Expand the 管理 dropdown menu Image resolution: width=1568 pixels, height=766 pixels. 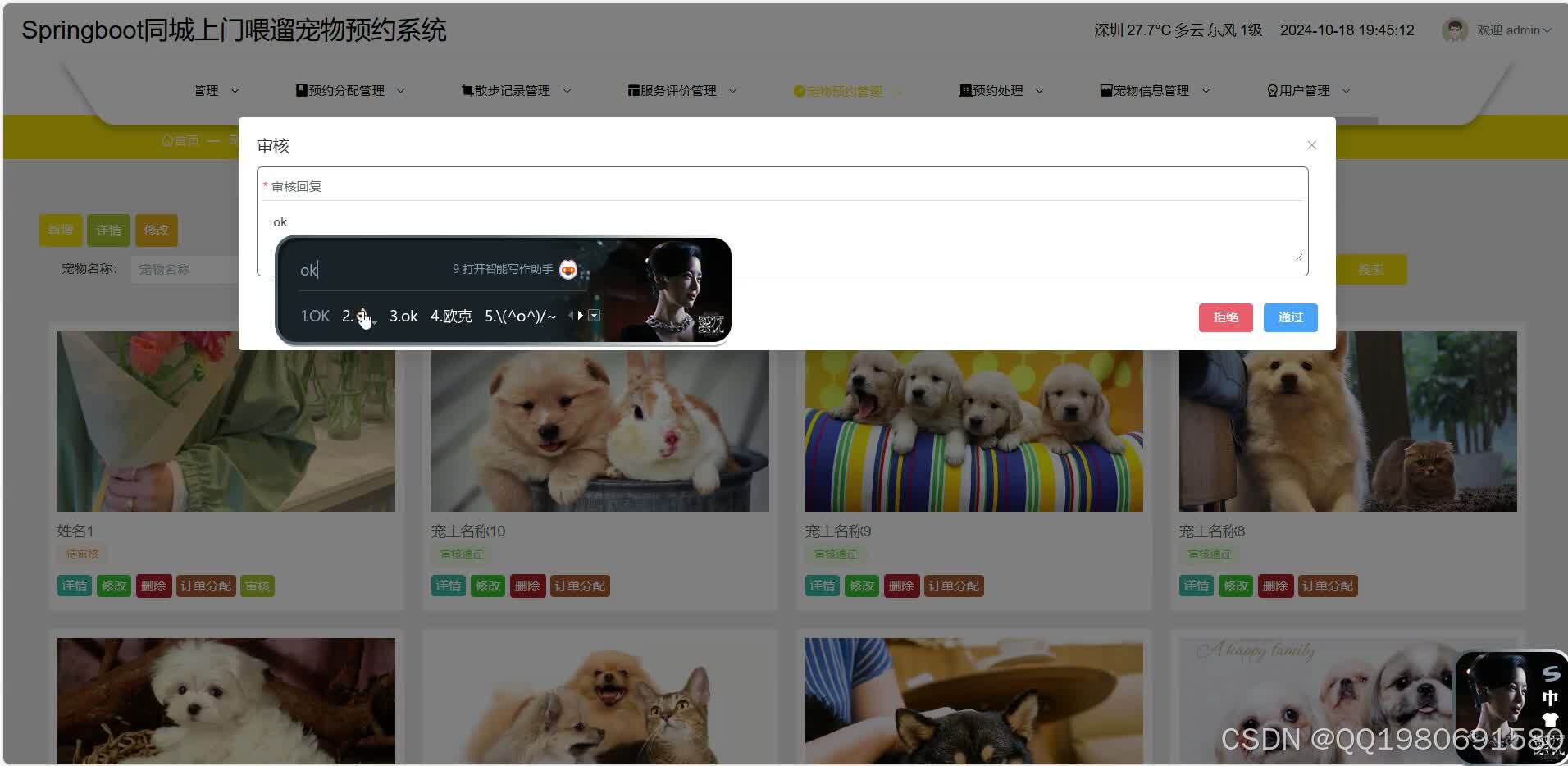tap(216, 90)
